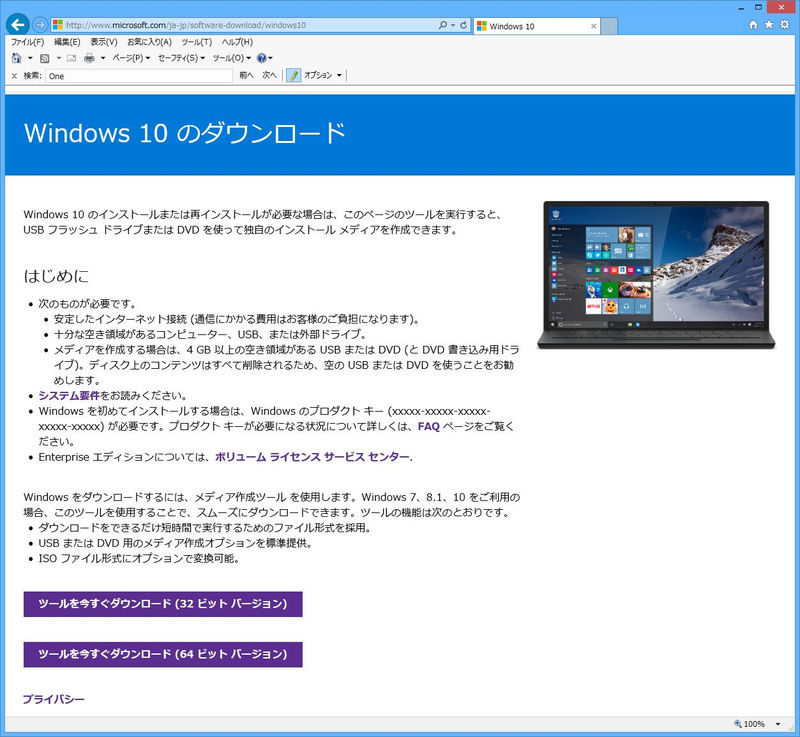800x737 pixels.
Task: Open the ヘルプ(H) menu
Action: [237, 42]
